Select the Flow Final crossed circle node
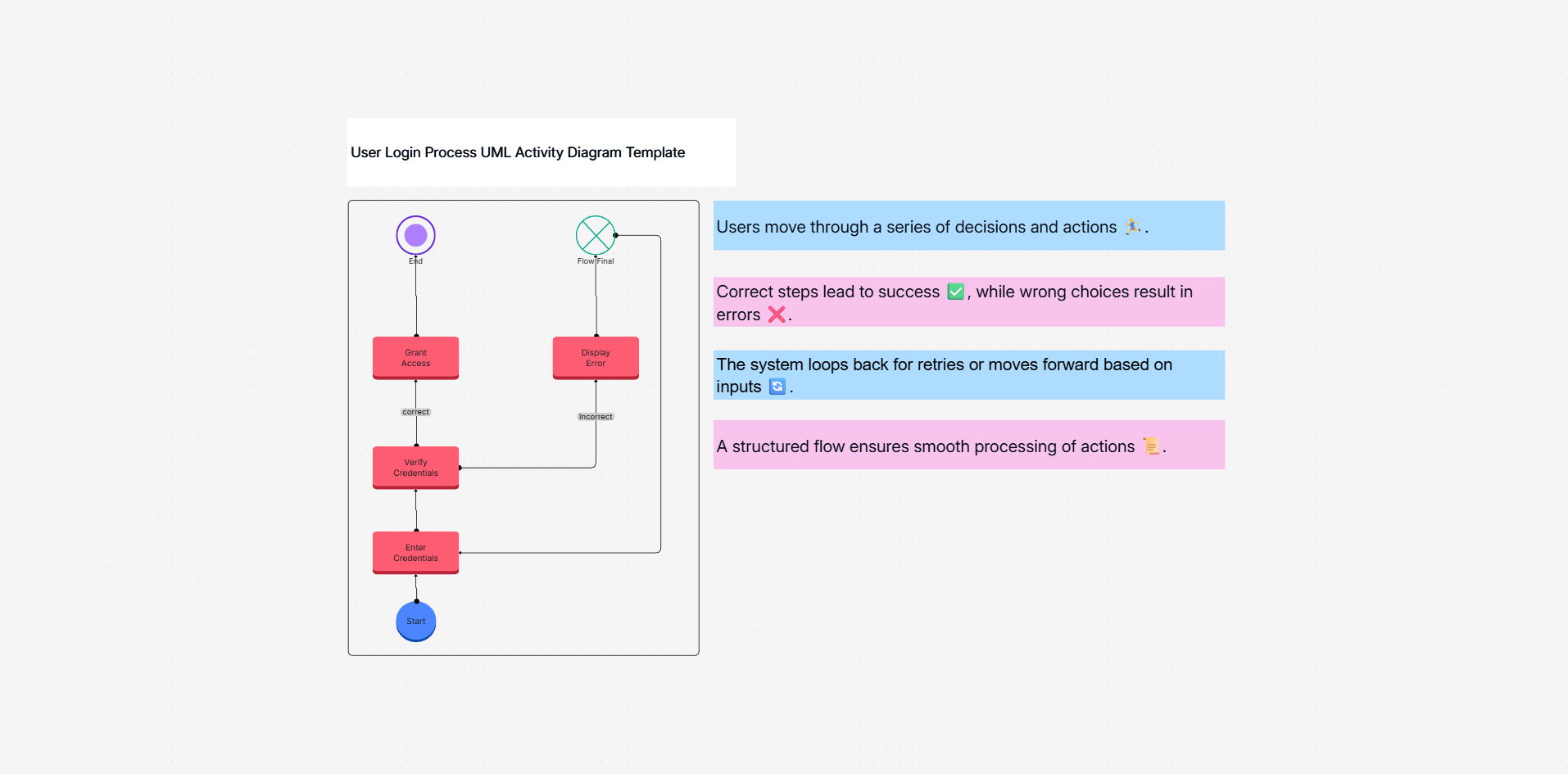The height and width of the screenshot is (774, 1568). (x=596, y=236)
